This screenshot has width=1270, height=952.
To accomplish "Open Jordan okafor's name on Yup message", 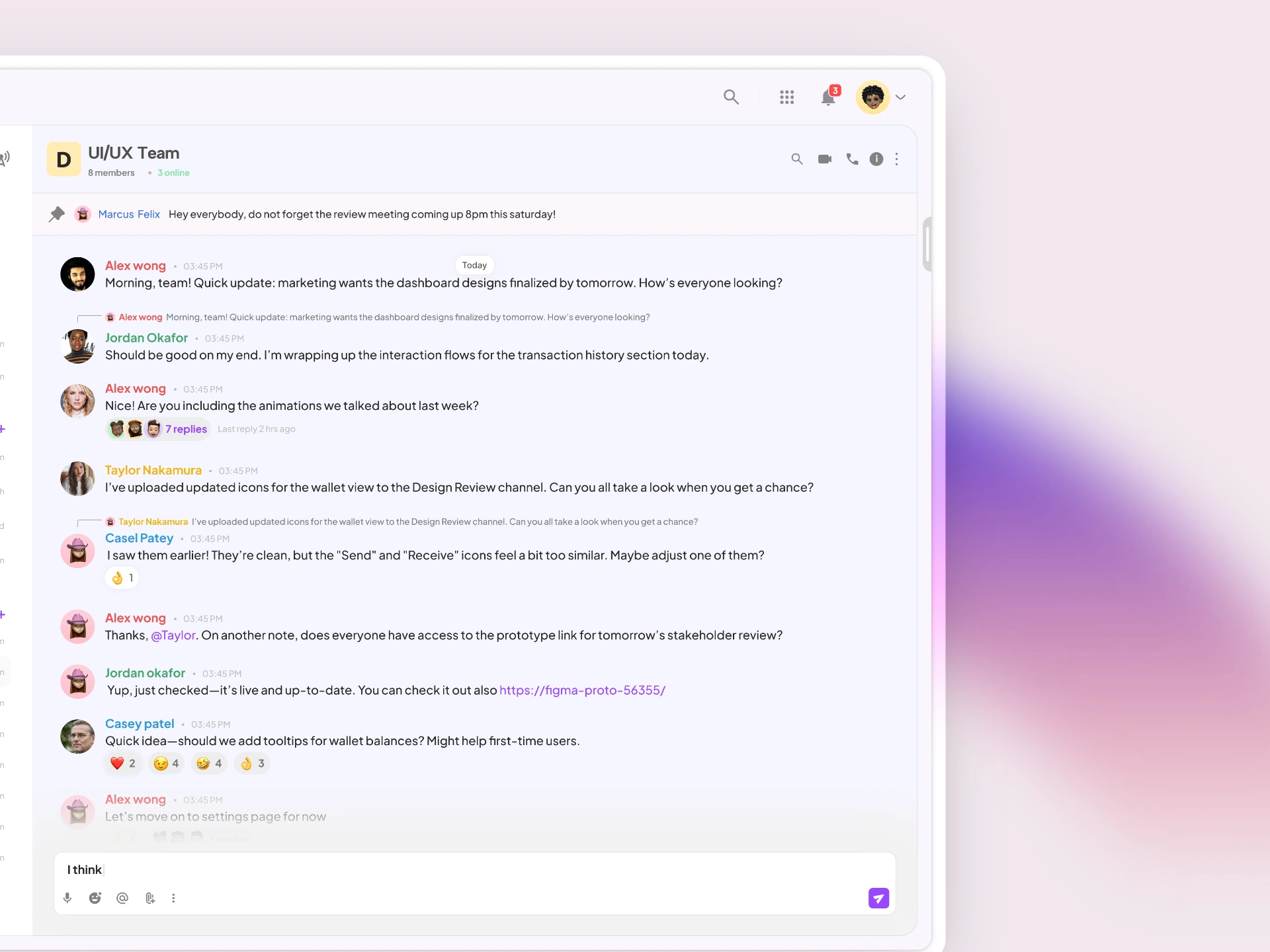I will coord(145,674).
